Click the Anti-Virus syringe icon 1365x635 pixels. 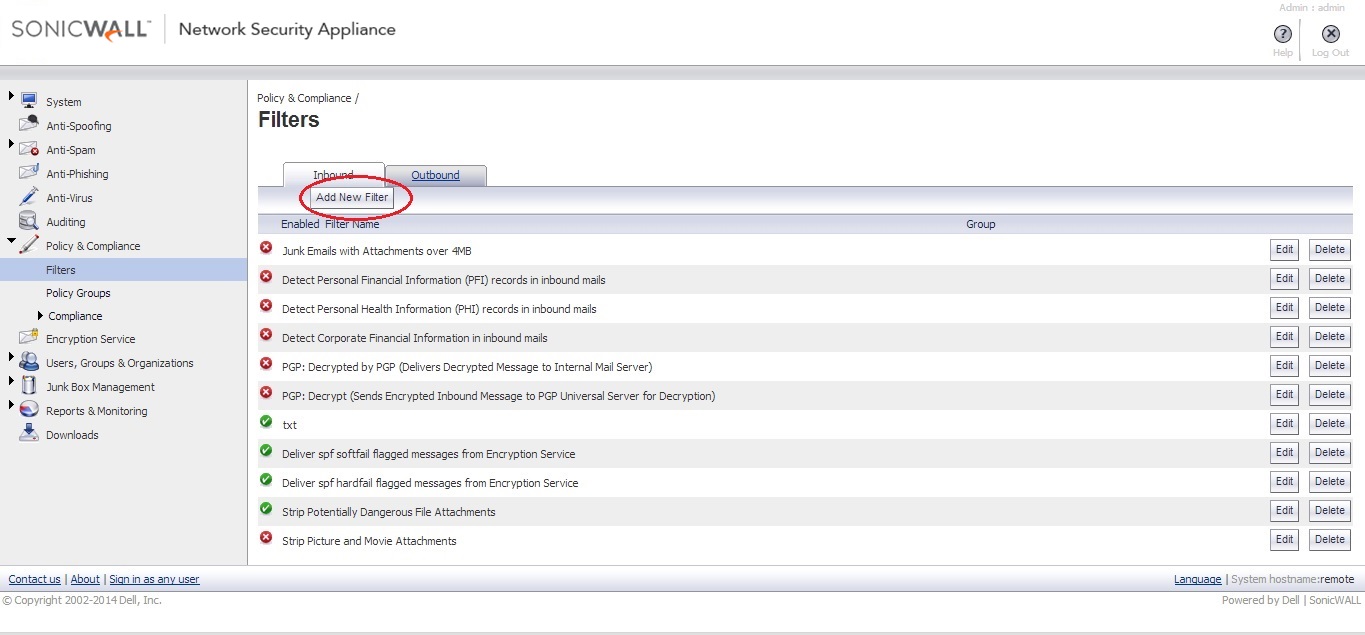[x=29, y=197]
